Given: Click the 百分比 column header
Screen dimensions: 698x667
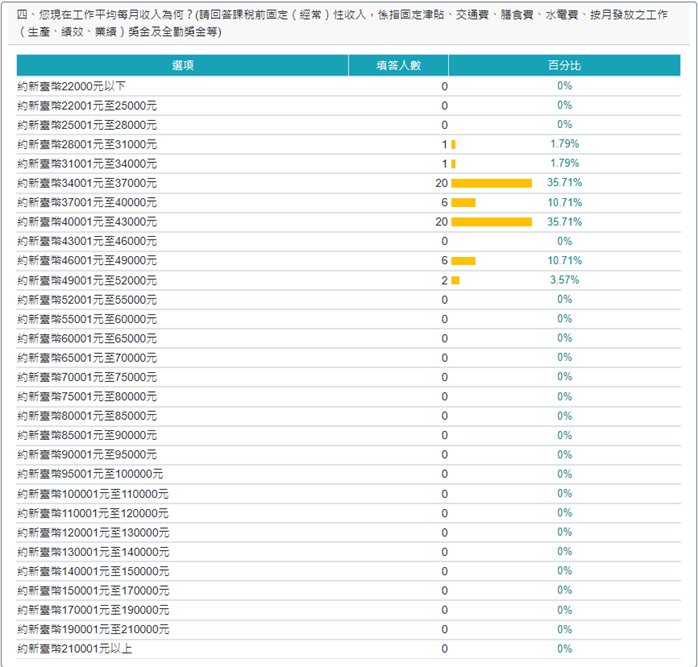Looking at the screenshot, I should pyautogui.click(x=564, y=65).
